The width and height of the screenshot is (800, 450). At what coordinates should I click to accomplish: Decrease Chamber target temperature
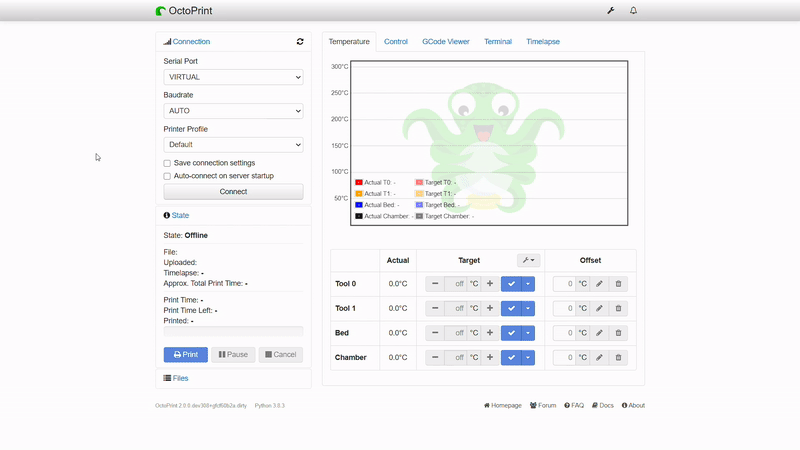pos(435,357)
